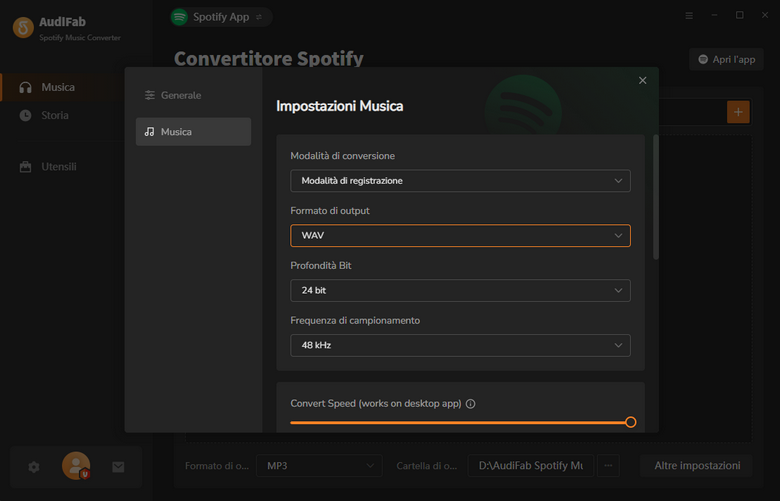The image size is (780, 501).
Task: Click the output folder path field
Action: coord(531,466)
